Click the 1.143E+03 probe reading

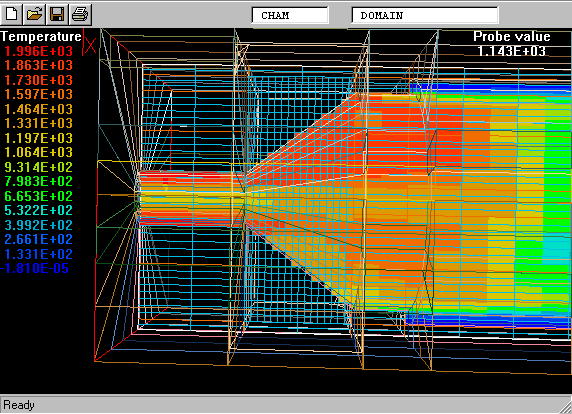coord(511,51)
